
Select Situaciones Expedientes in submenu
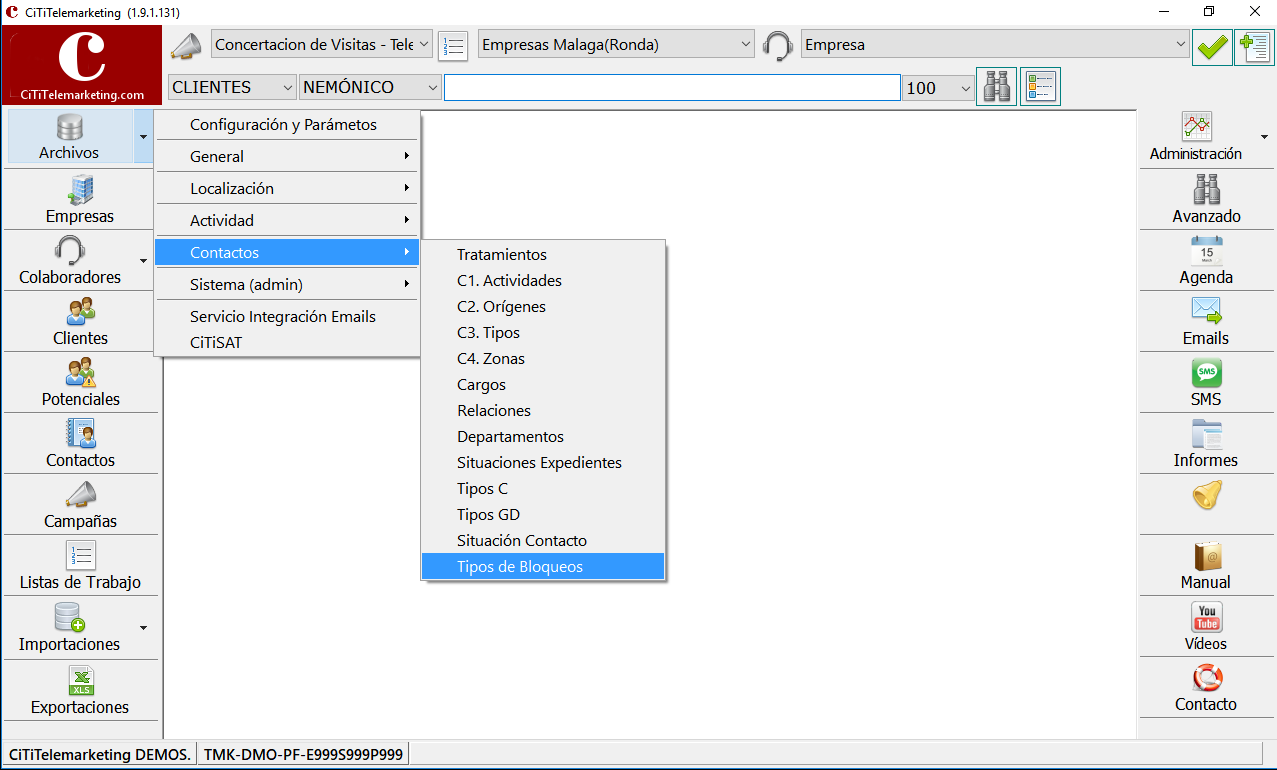point(543,463)
